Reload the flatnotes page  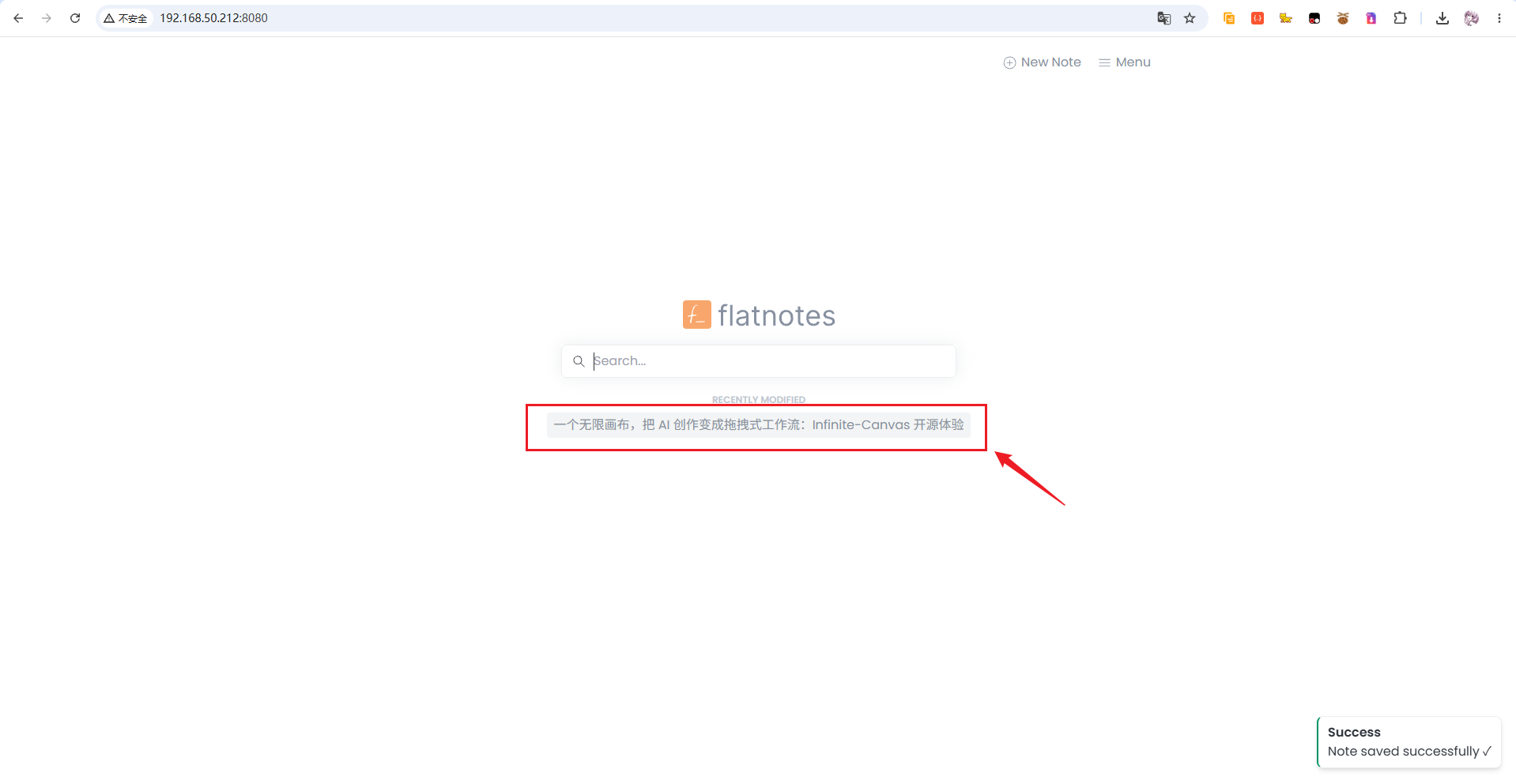(75, 18)
